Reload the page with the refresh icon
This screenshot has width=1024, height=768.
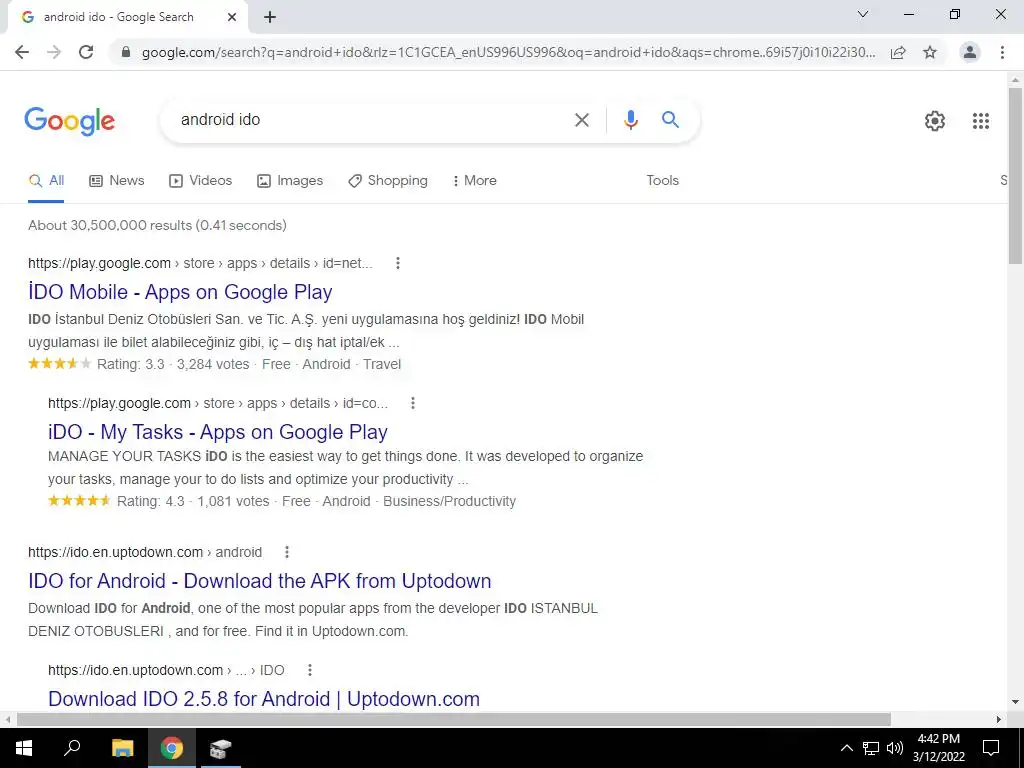click(x=86, y=52)
